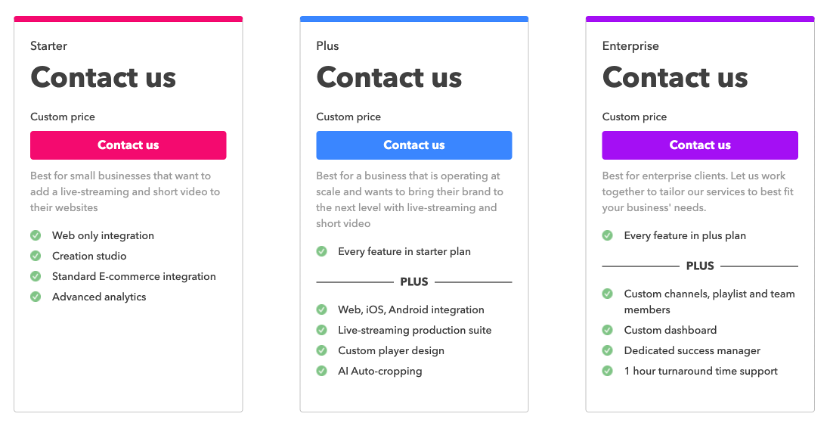This screenshot has height=424, width=830.
Task: Click the checkmark next to Custom dashboard
Action: point(608,330)
